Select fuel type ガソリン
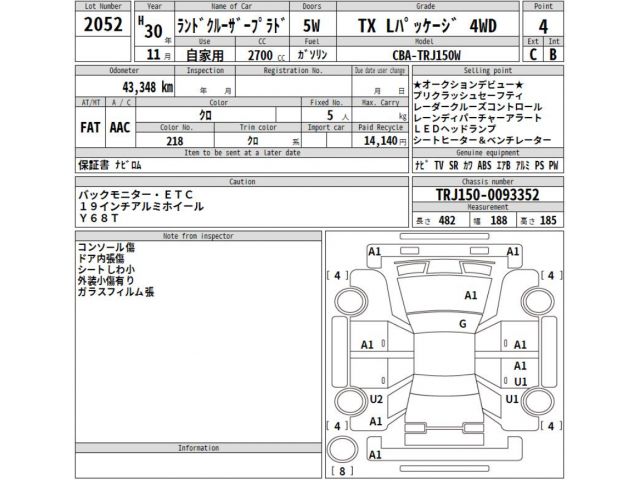Viewport: 640px width, 480px height. 312,54
